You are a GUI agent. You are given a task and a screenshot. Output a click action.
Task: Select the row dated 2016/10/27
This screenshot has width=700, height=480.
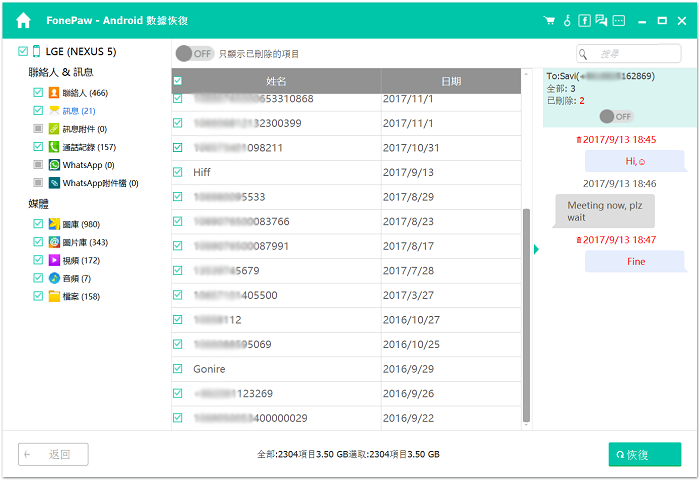pyautogui.click(x=346, y=320)
